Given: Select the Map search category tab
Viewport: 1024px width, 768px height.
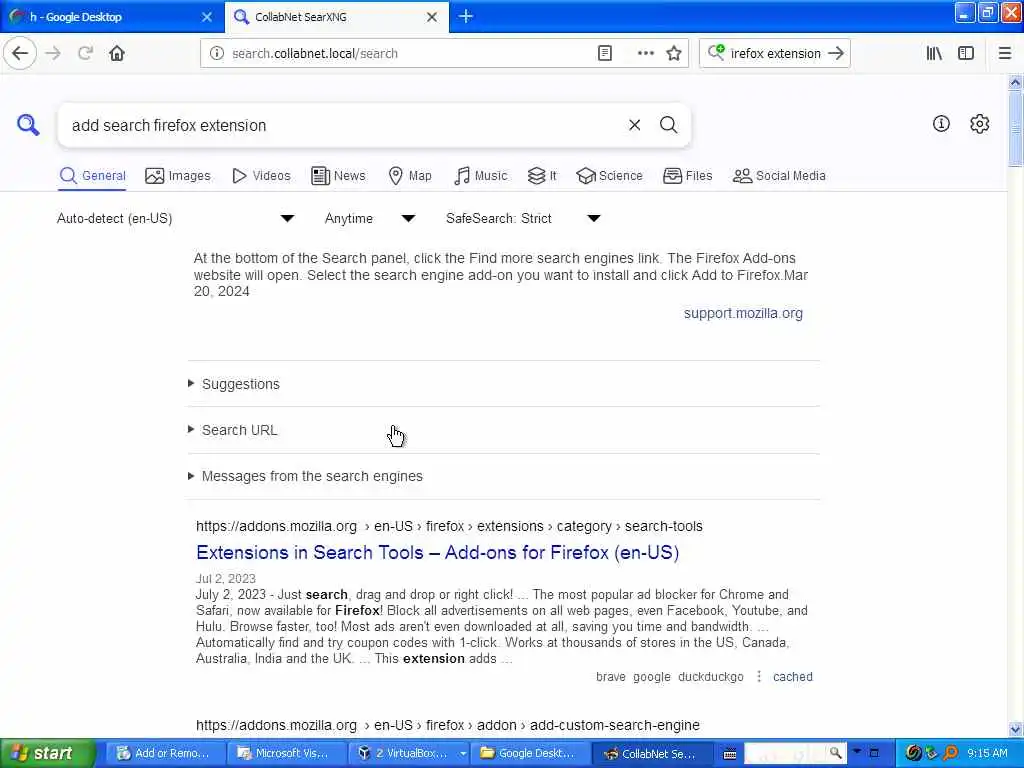Looking at the screenshot, I should (410, 176).
